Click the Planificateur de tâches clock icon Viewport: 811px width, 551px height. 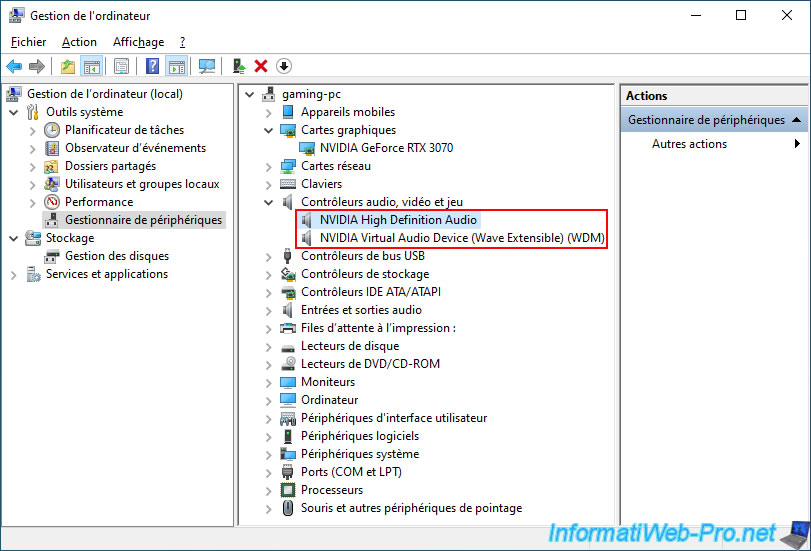52,130
